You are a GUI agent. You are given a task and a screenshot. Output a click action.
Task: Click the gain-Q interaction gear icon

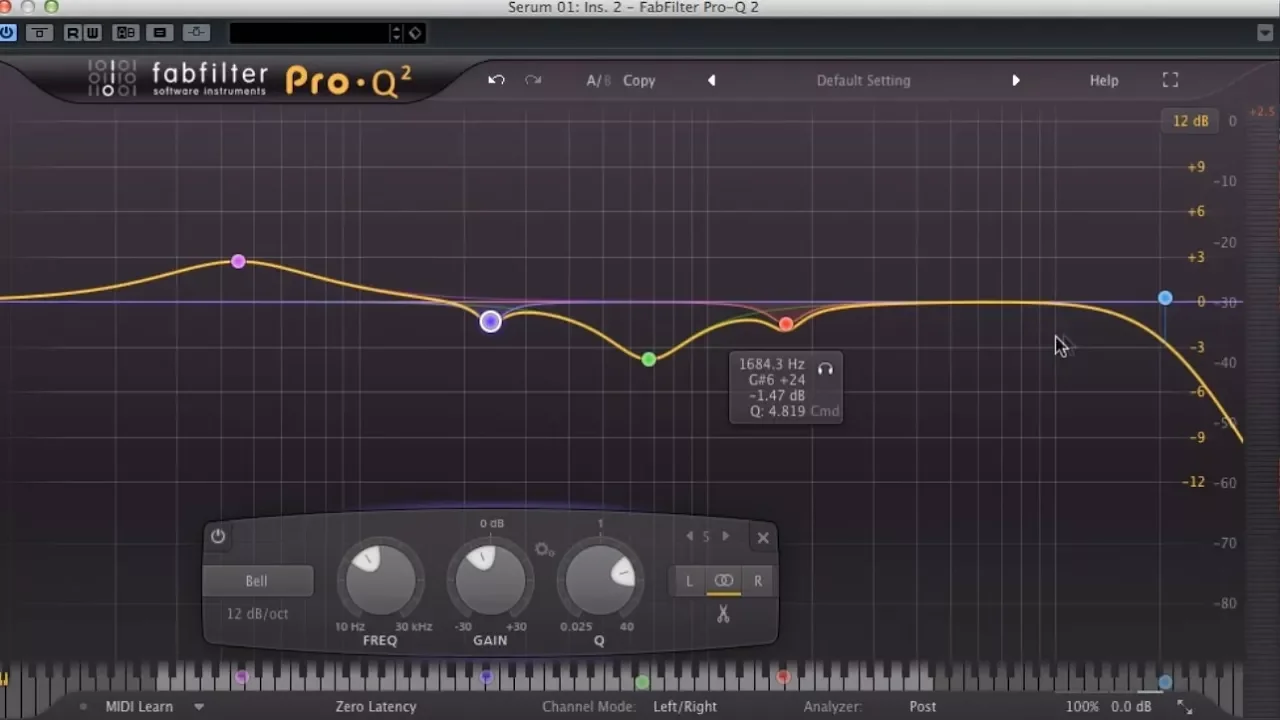coord(544,549)
